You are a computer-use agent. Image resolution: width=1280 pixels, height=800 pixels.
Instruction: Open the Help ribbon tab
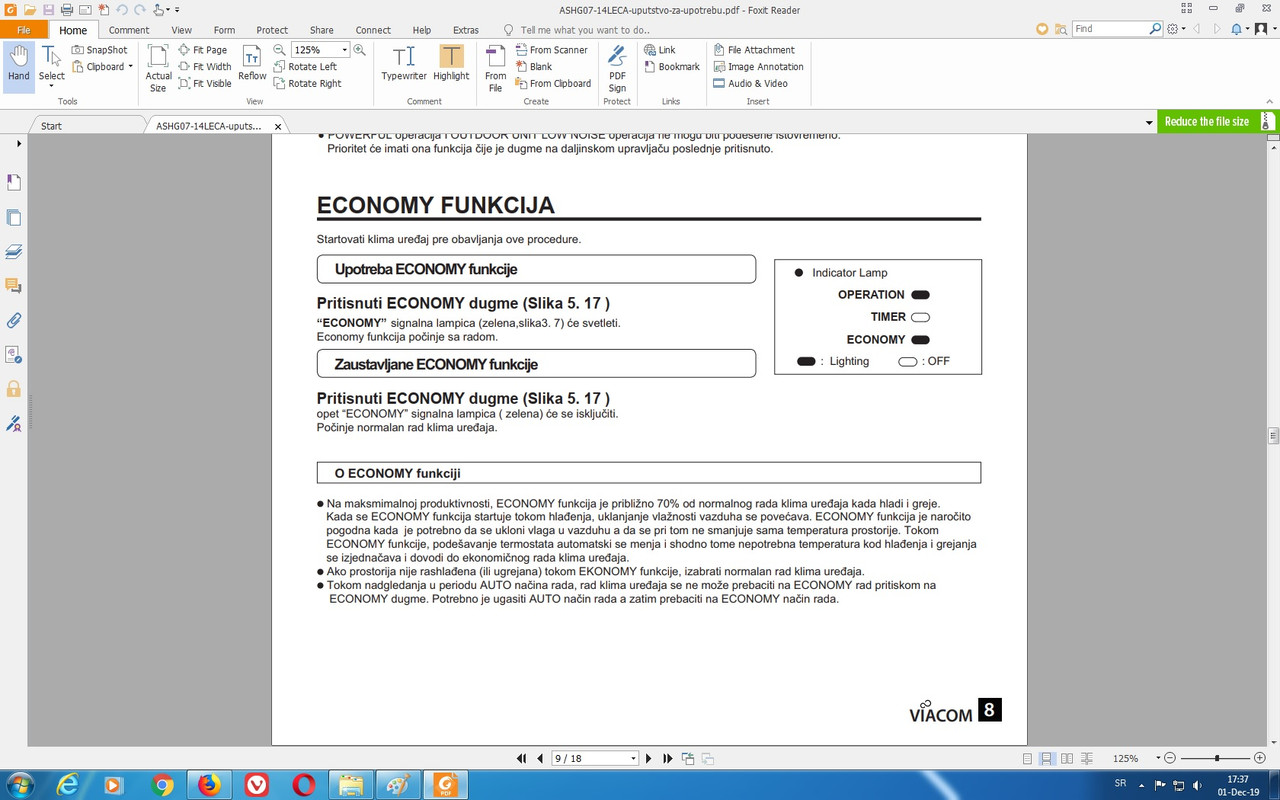(x=422, y=30)
